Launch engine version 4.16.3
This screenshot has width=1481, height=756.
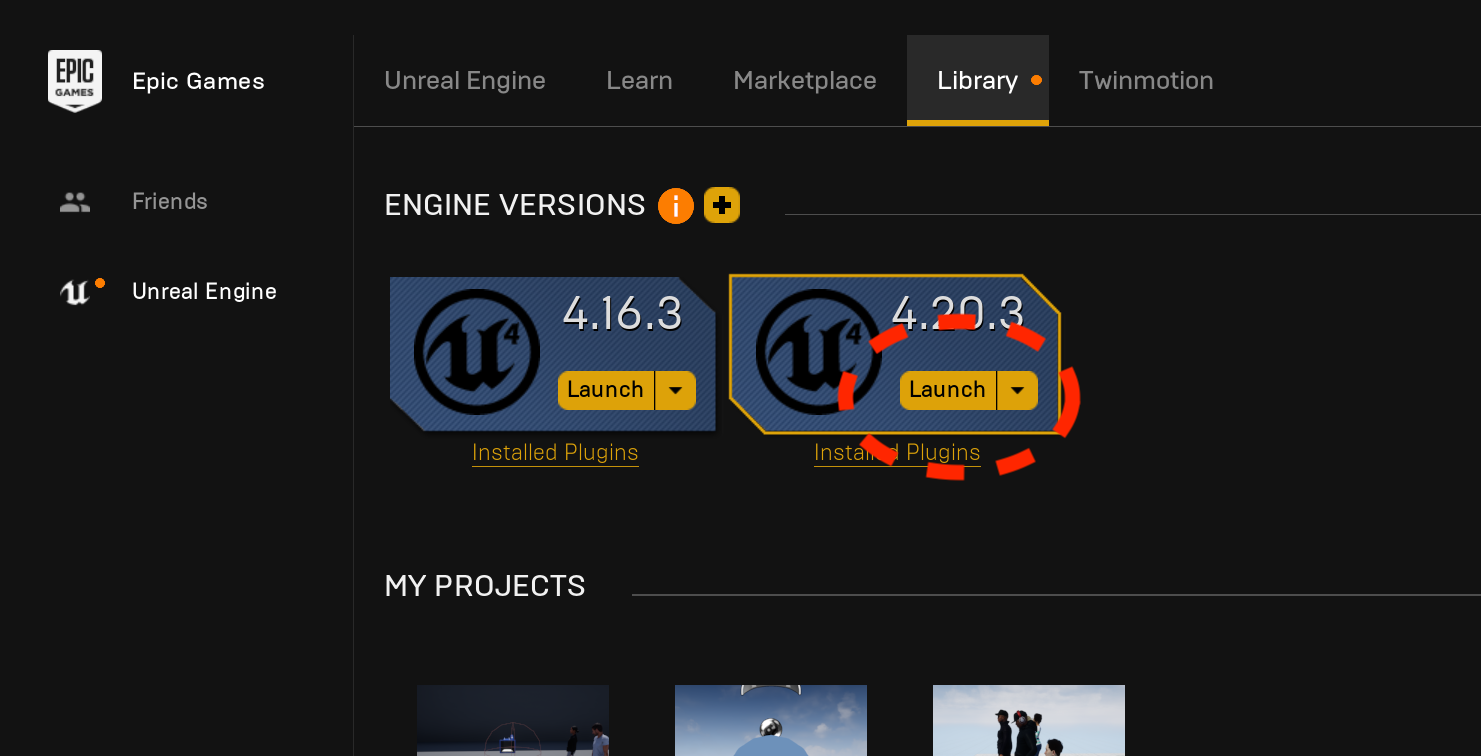(x=605, y=390)
